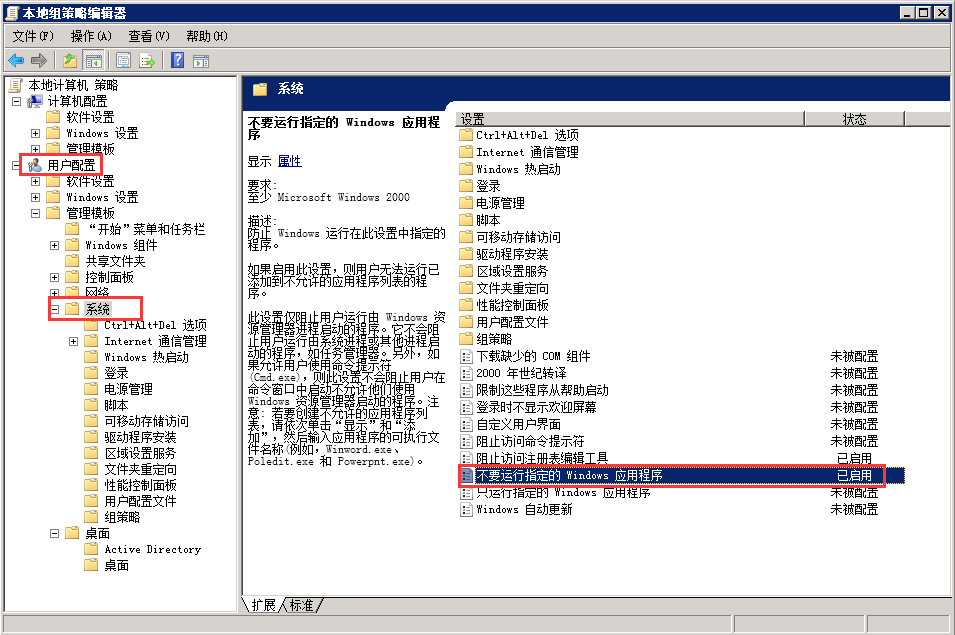Expand Internet 通信管理 in the tree

click(x=73, y=342)
